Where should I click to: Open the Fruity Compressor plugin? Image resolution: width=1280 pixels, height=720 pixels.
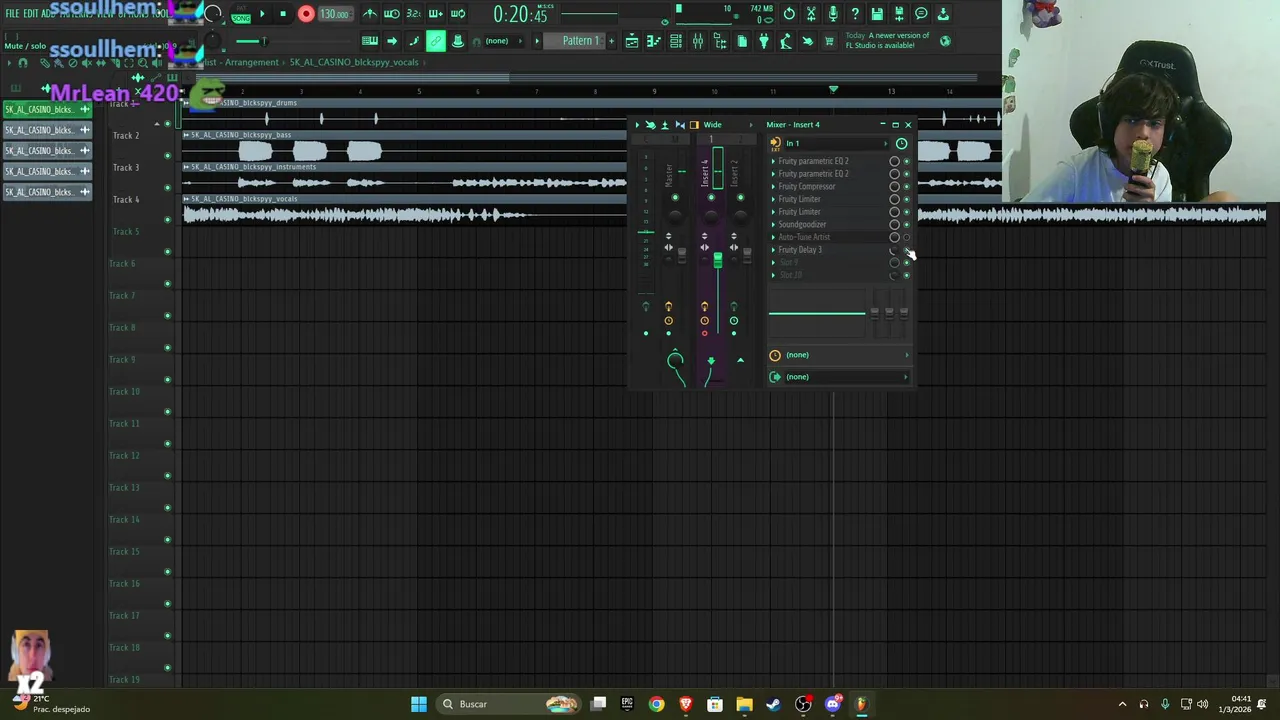[x=807, y=186]
